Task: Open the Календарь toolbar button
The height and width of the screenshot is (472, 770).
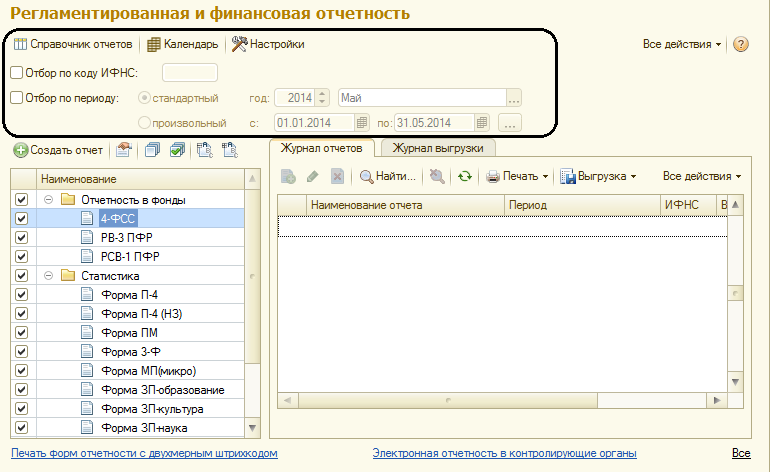Action: tap(183, 44)
